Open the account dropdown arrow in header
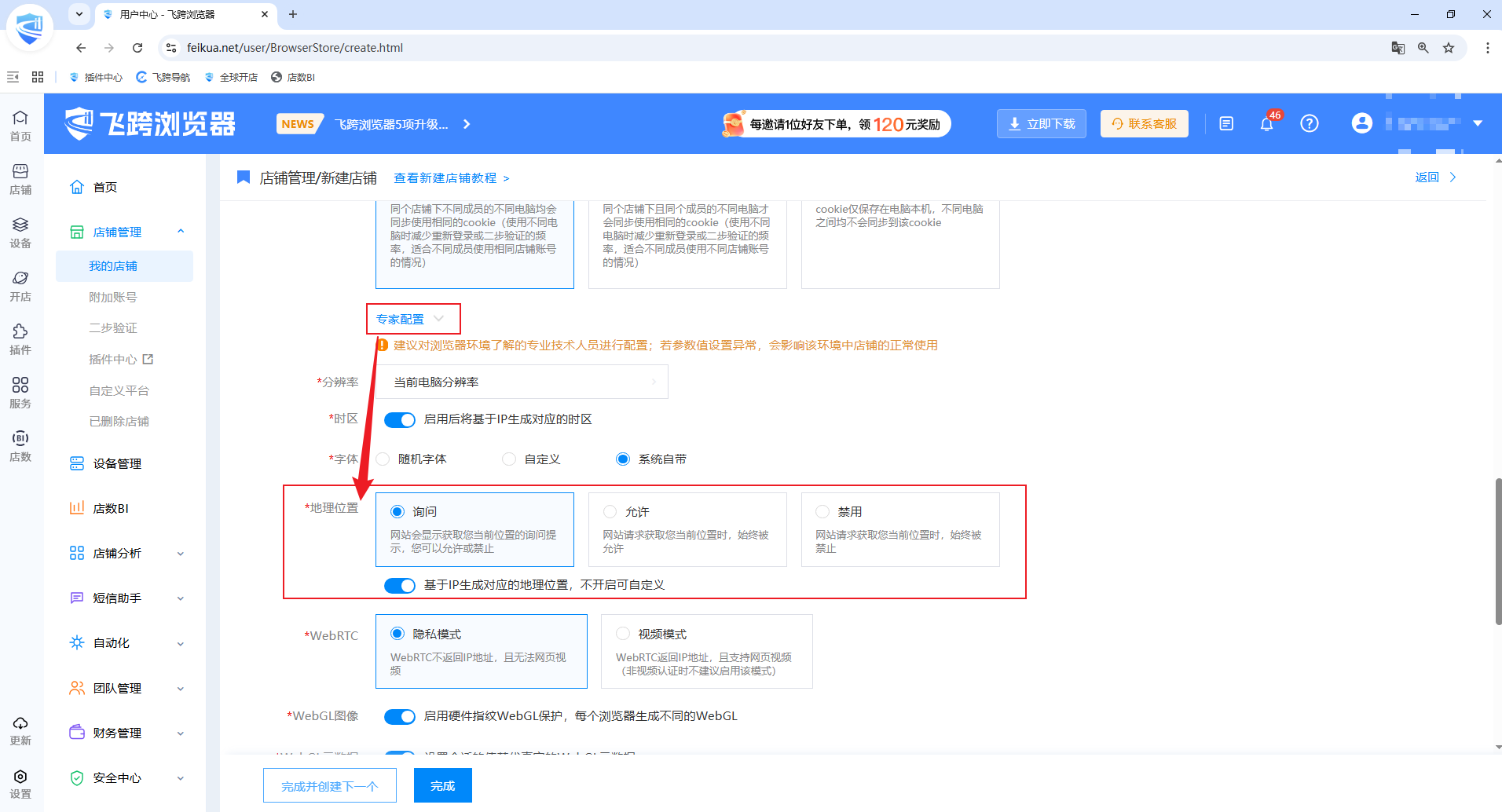The image size is (1502, 812). click(1478, 123)
